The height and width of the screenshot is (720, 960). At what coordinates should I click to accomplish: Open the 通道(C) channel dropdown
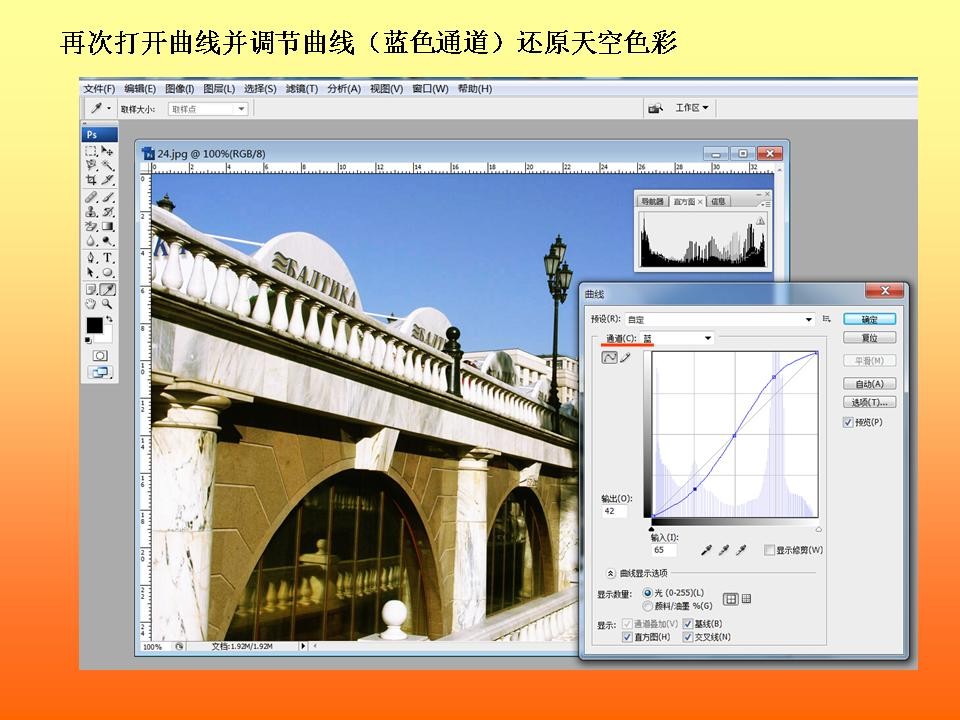pos(678,338)
